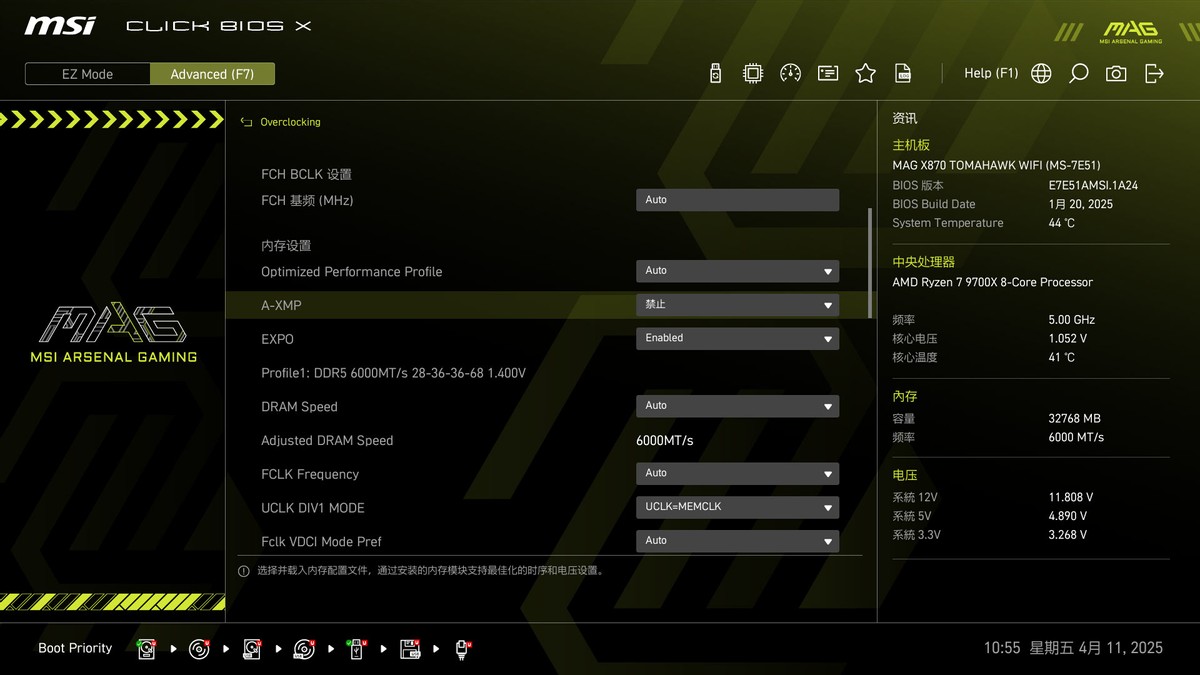Screen dimensions: 1200x675
Task: Select the Optimized Performance Profile label
Action: point(351,272)
